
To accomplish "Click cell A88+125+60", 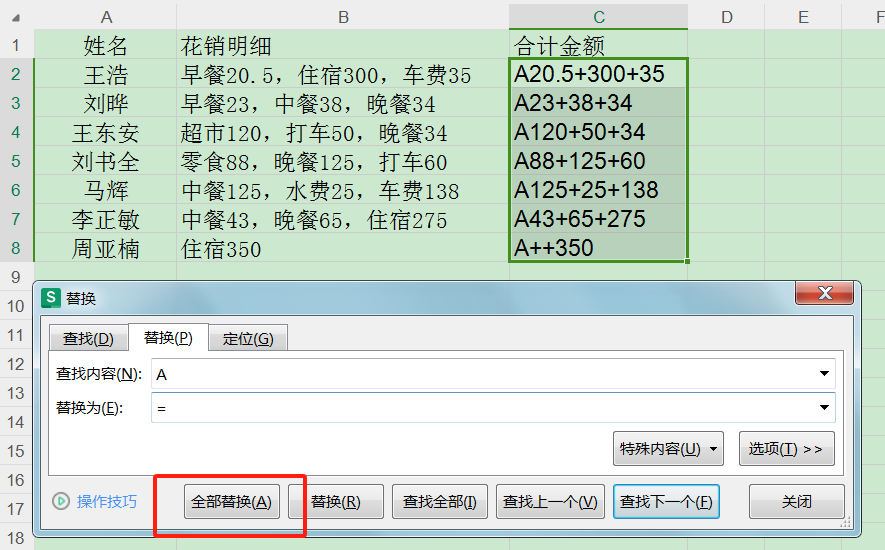I will click(x=598, y=161).
